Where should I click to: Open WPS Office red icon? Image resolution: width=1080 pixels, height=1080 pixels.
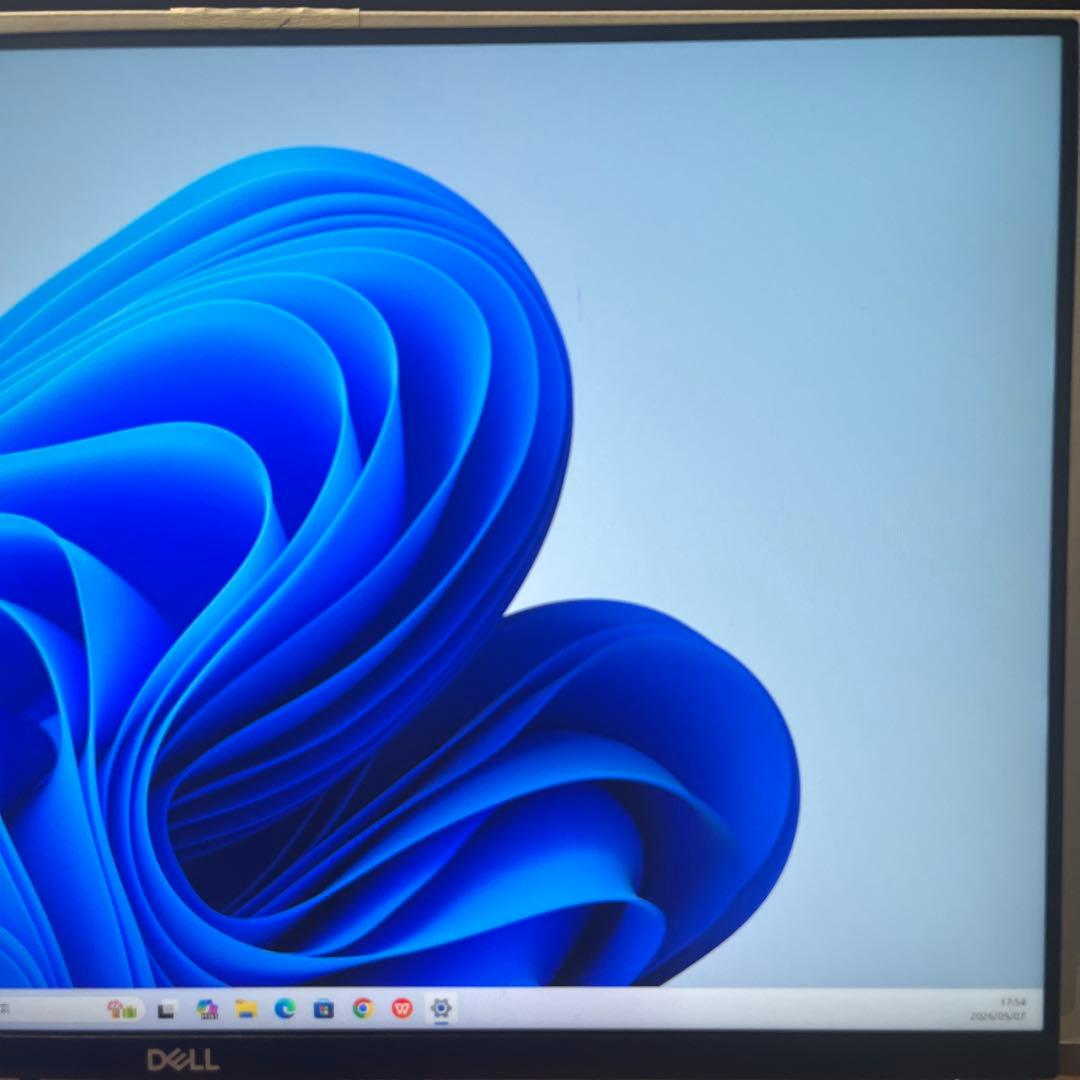pyautogui.click(x=402, y=1008)
